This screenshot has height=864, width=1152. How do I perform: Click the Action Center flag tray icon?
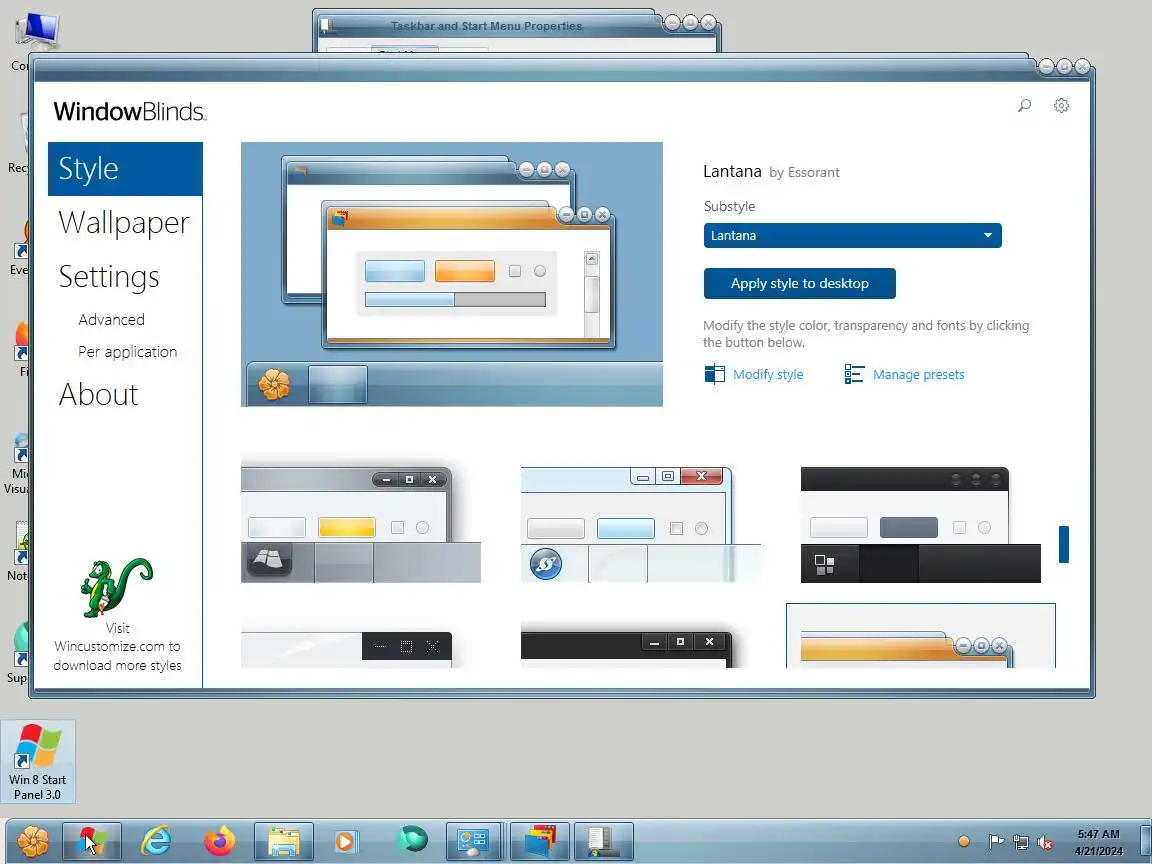point(996,842)
